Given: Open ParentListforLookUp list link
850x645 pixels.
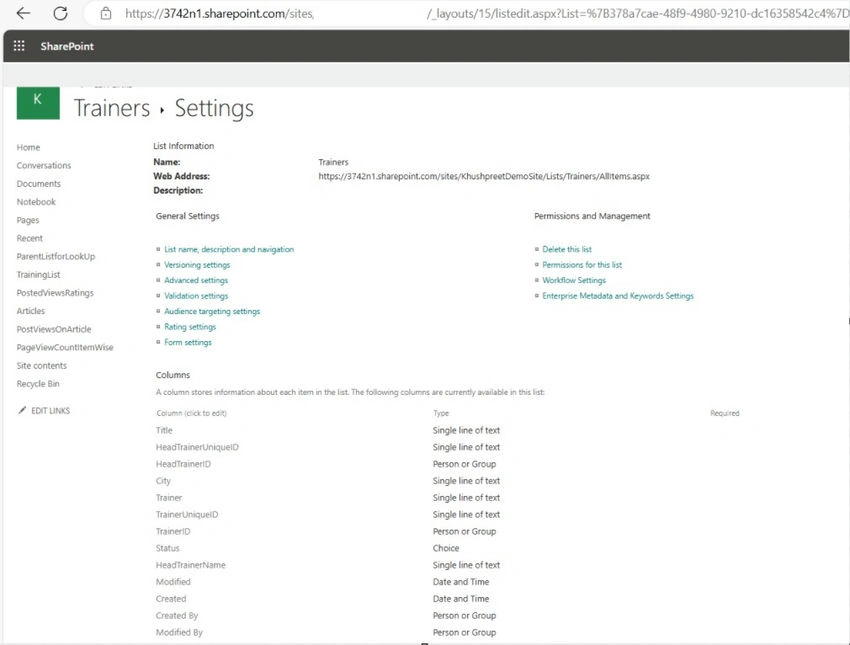Looking at the screenshot, I should click(x=56, y=256).
